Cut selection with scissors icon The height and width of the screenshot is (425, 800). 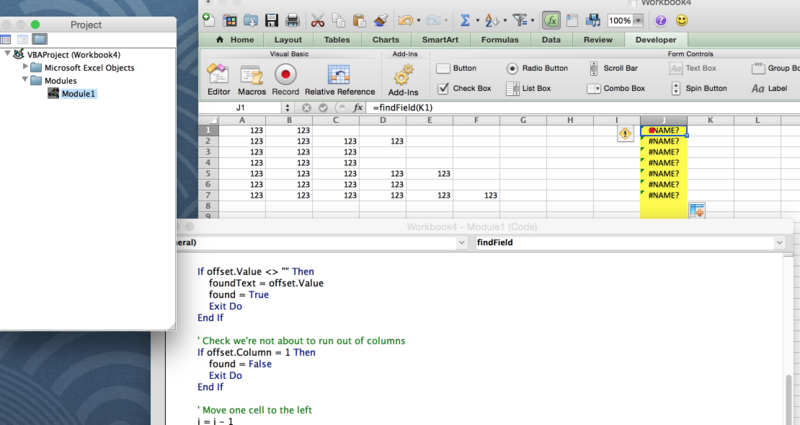[x=317, y=20]
